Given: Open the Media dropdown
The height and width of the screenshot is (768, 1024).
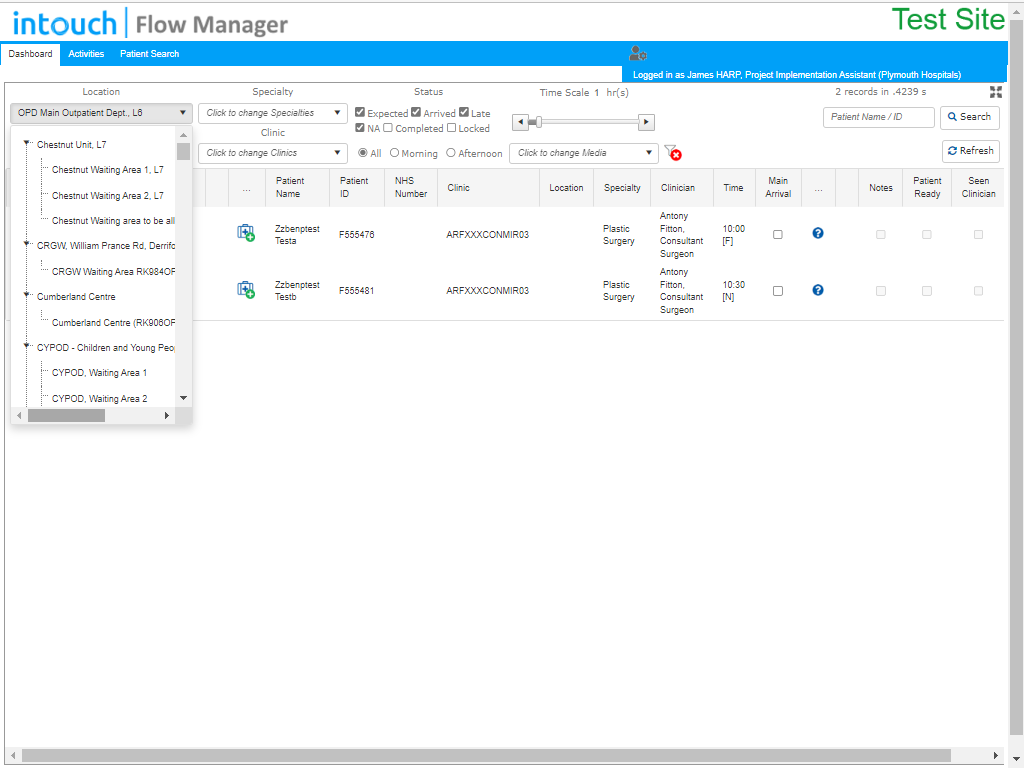Looking at the screenshot, I should pos(584,153).
